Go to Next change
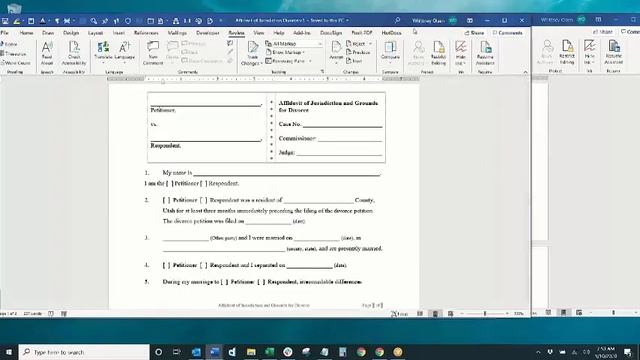 coord(354,61)
